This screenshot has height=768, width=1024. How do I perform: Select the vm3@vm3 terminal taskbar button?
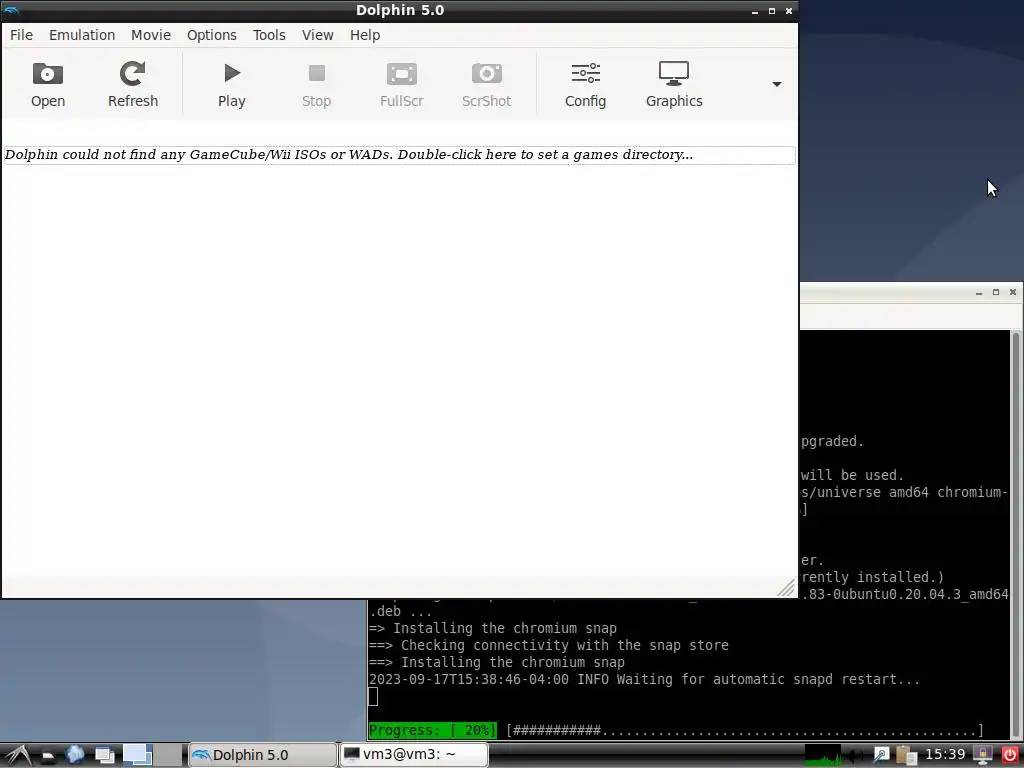point(414,755)
